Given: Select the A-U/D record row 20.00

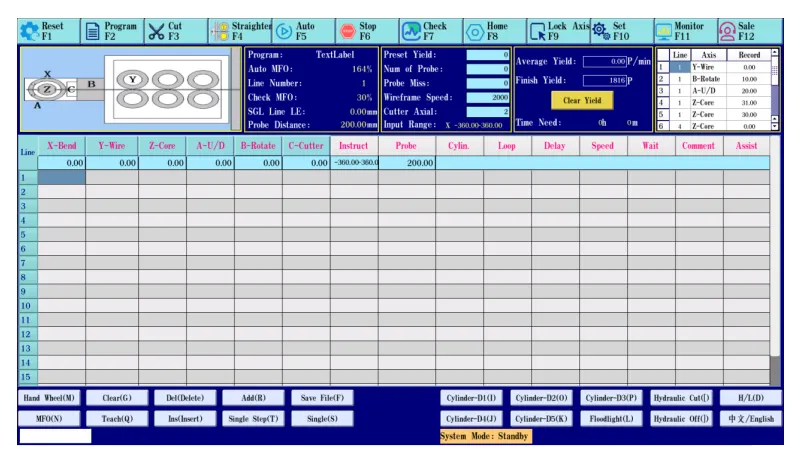Looking at the screenshot, I should [x=714, y=91].
